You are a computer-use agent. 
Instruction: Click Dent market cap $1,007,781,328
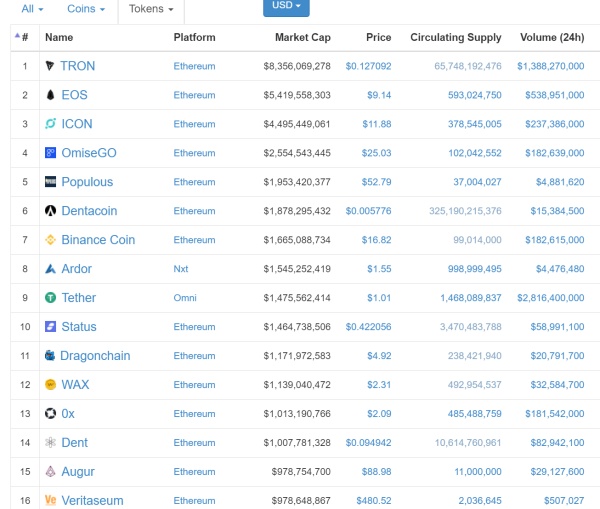(x=297, y=443)
